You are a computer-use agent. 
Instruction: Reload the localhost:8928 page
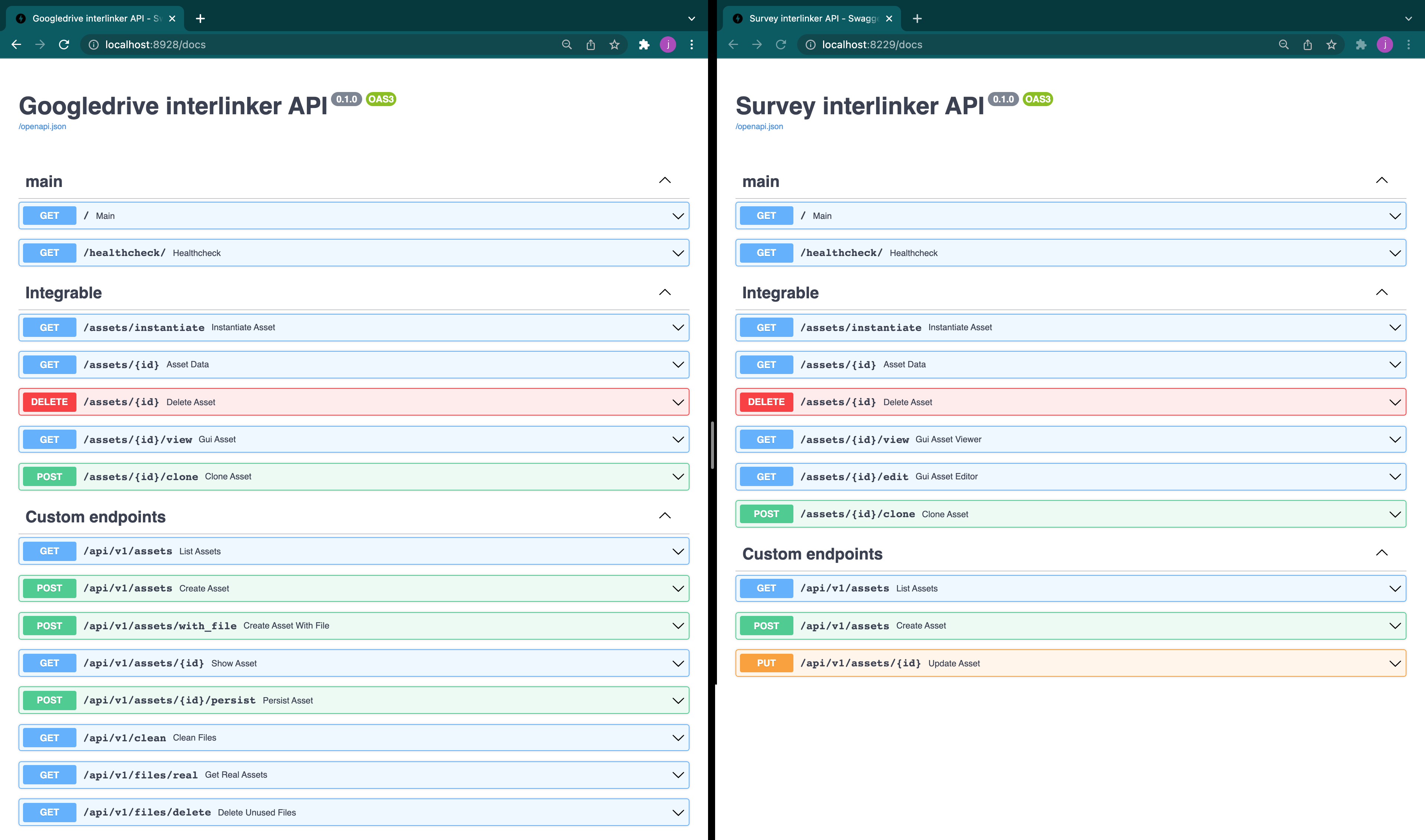tap(64, 45)
